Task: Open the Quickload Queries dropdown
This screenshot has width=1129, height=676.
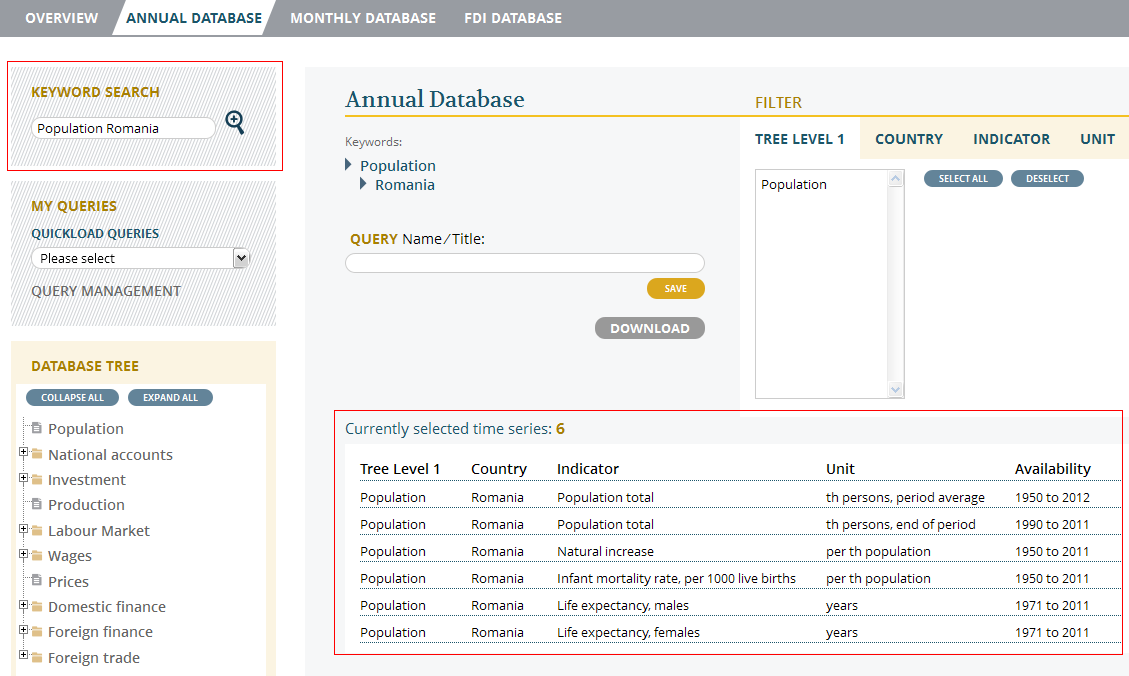Action: pyautogui.click(x=140, y=258)
